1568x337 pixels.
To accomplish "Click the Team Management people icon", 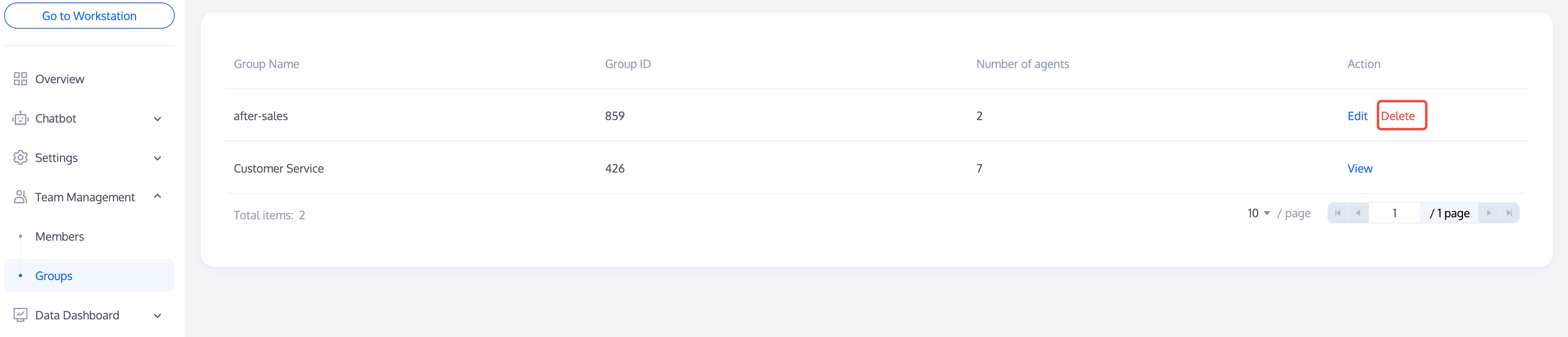I will click(20, 197).
